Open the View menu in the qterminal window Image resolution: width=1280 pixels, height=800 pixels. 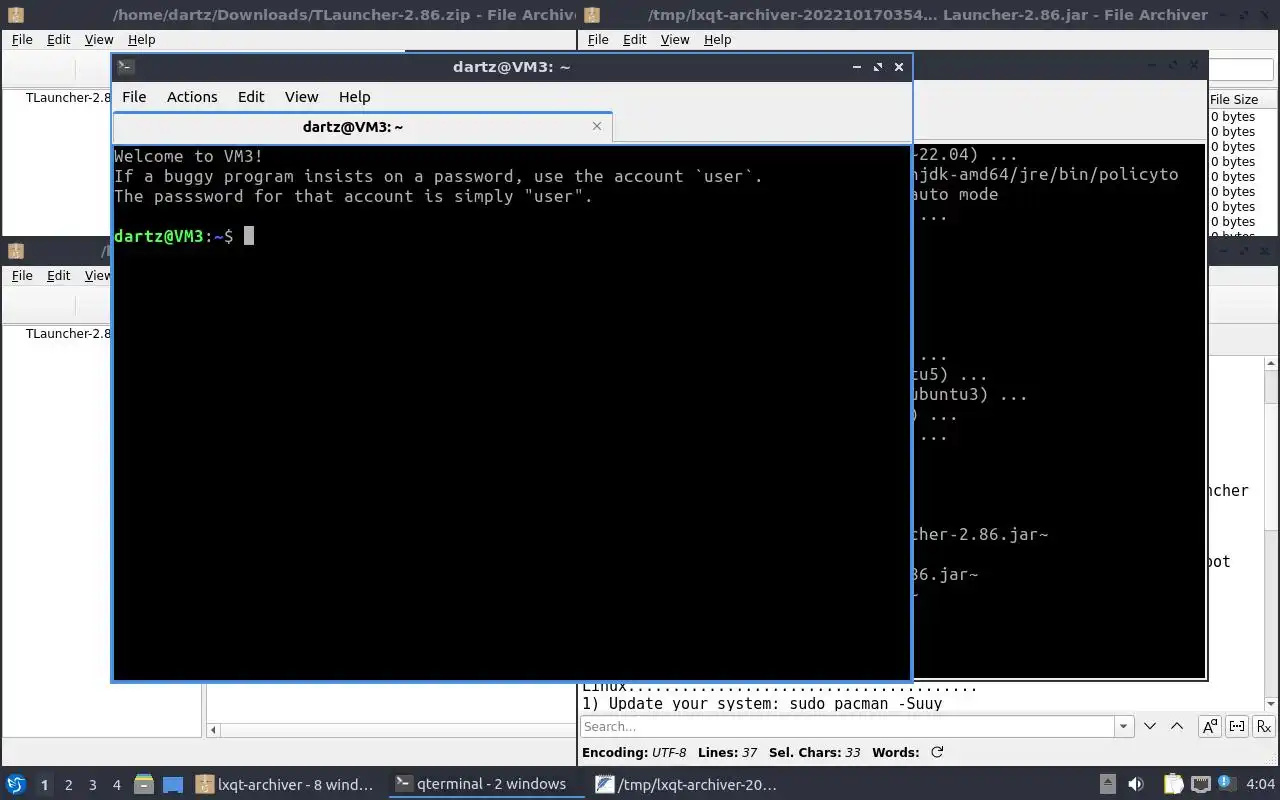(x=301, y=97)
